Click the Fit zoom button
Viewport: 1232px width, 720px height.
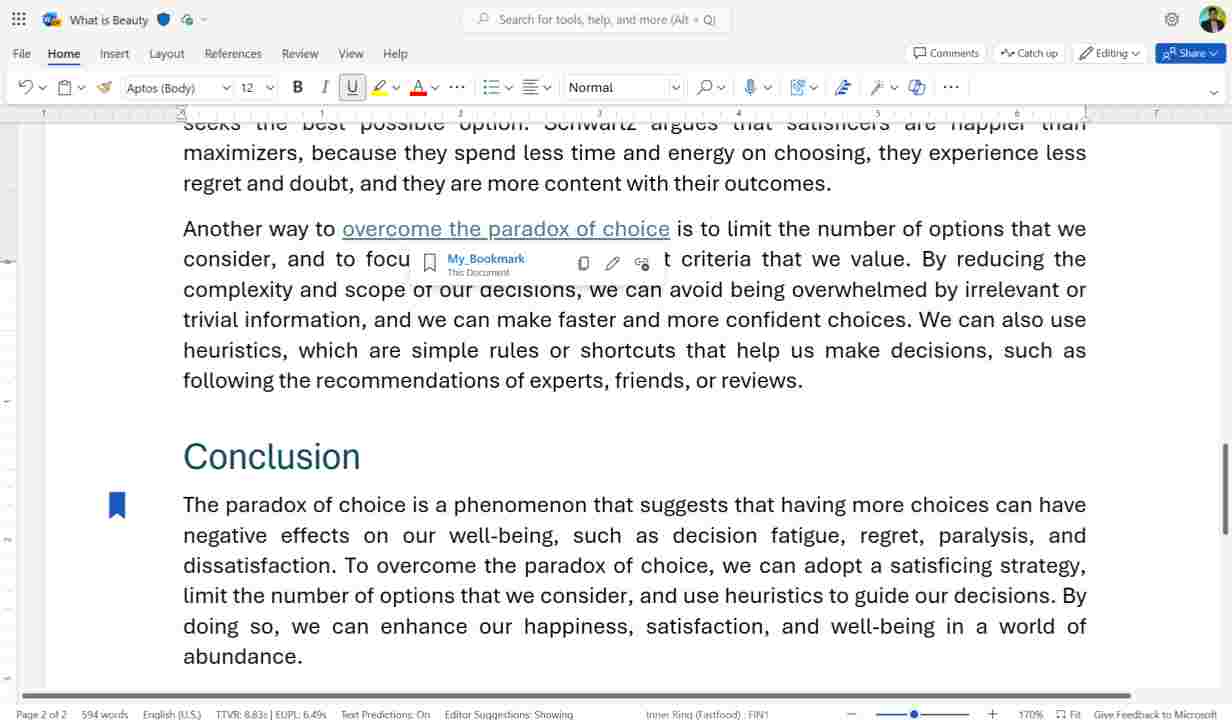1069,714
